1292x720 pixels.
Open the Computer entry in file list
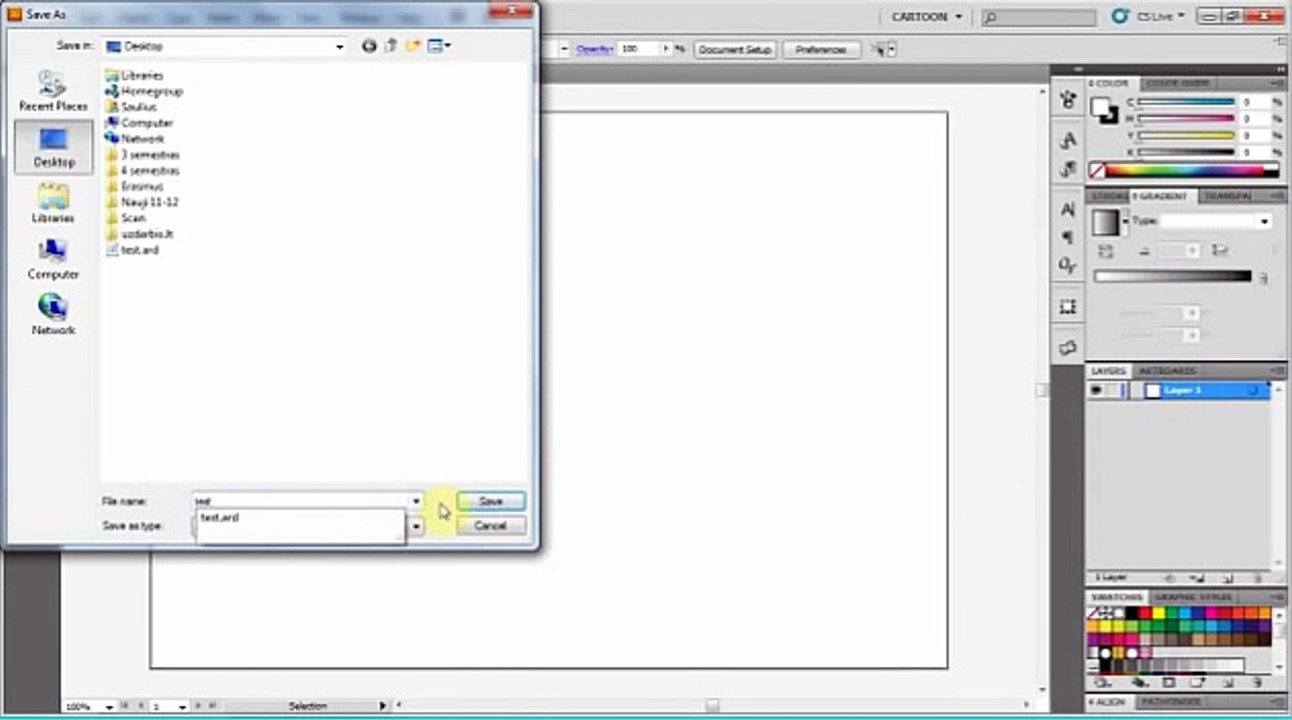click(x=138, y=123)
